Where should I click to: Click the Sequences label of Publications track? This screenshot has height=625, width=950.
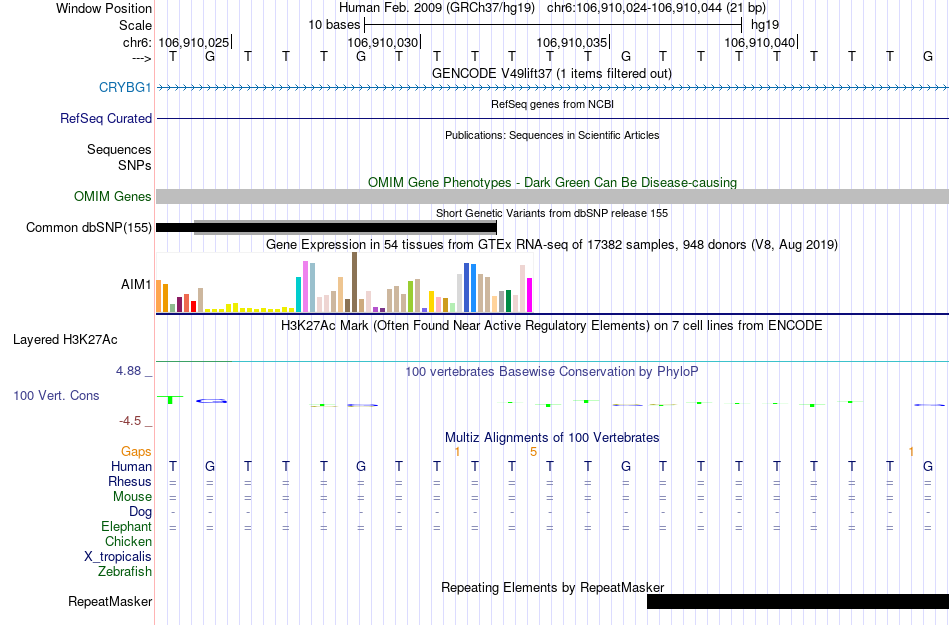(x=119, y=150)
